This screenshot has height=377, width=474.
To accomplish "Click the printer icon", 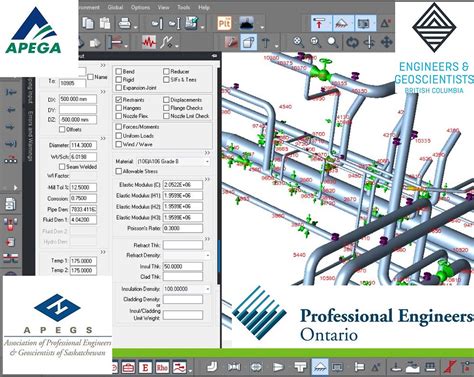I will click(x=125, y=23).
